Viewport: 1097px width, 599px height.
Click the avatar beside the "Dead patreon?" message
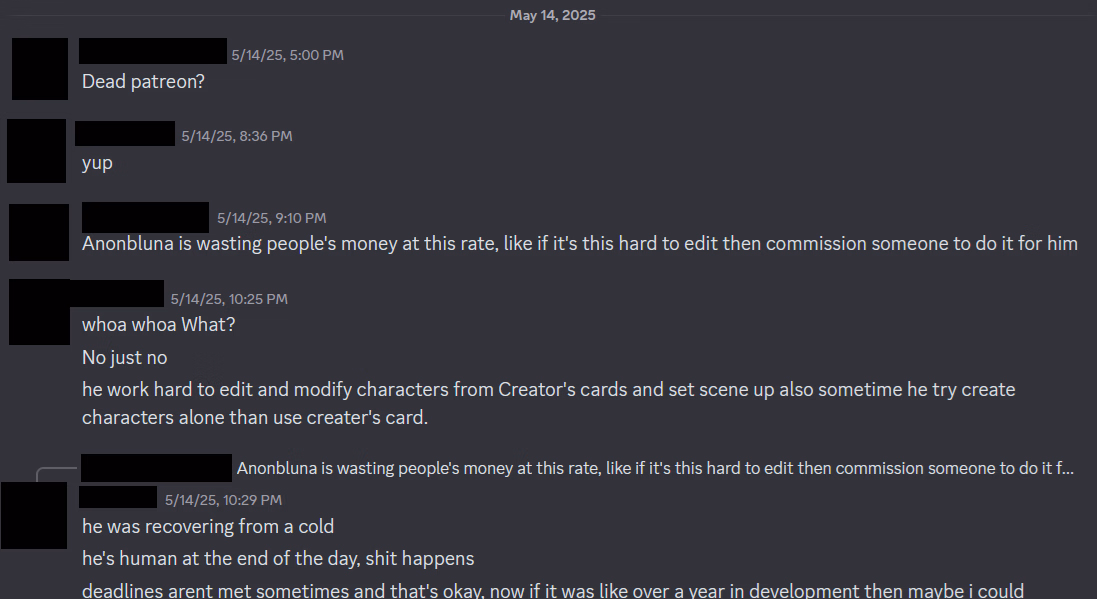click(x=40, y=69)
